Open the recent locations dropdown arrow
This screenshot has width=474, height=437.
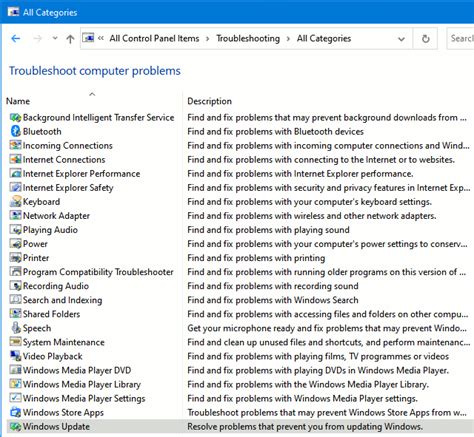[55, 38]
